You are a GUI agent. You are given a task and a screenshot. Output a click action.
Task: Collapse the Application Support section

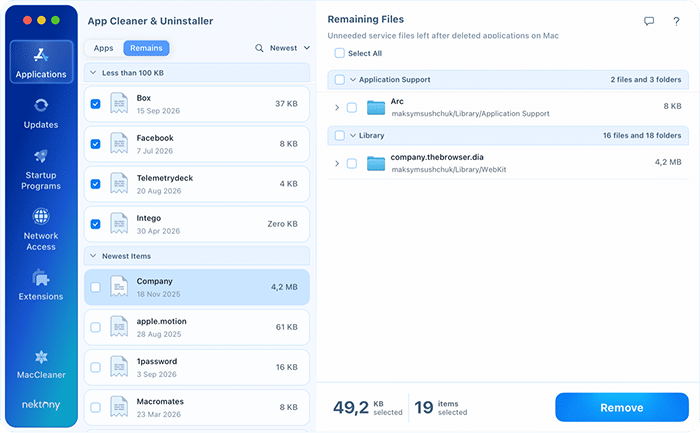pos(353,79)
